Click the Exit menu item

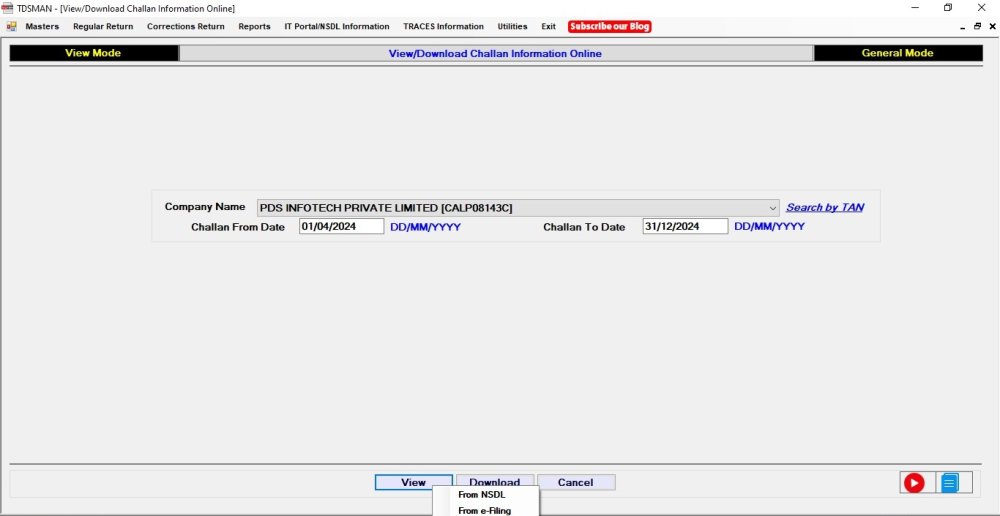tap(548, 26)
